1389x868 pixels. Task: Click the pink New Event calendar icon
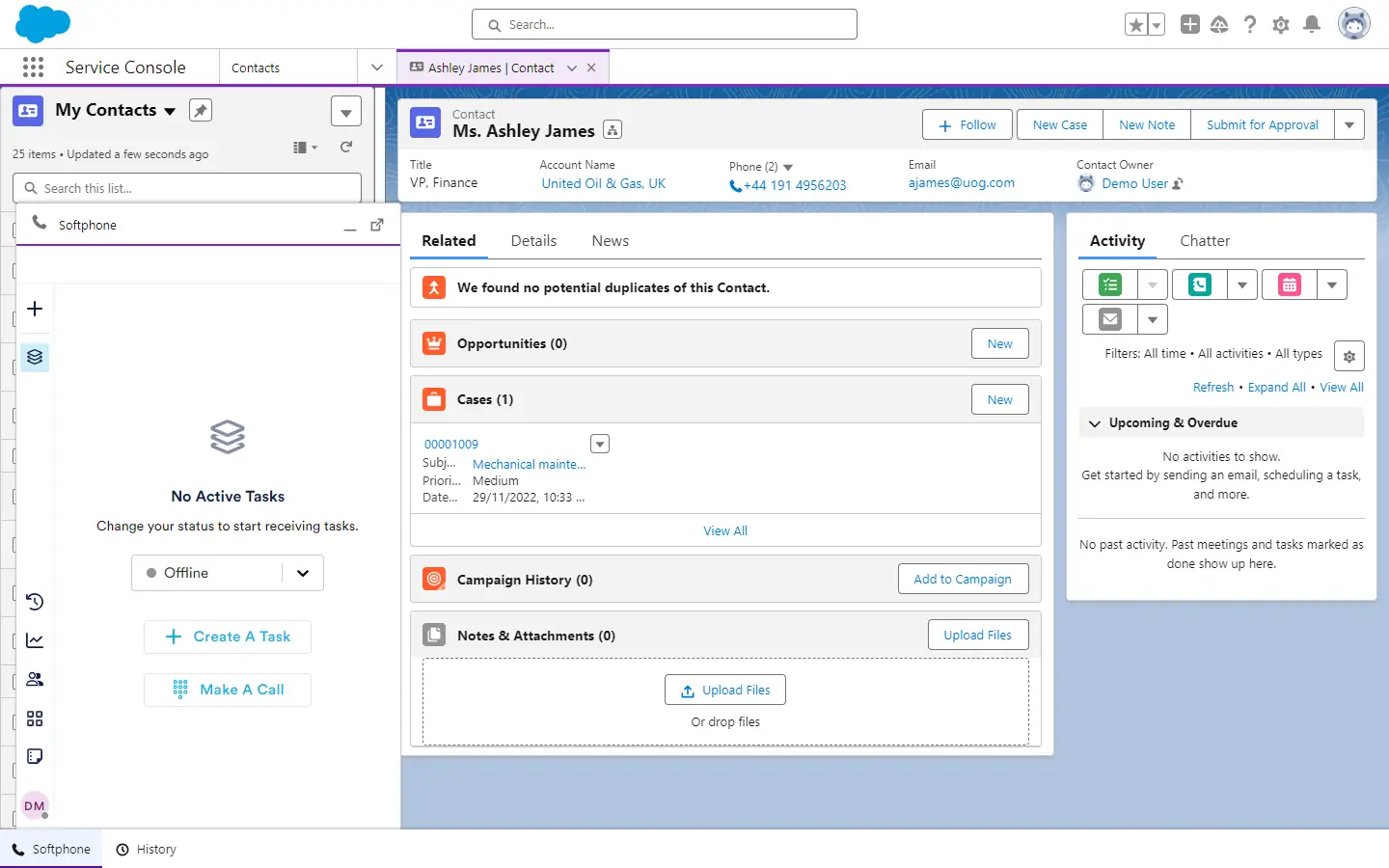coord(1289,285)
